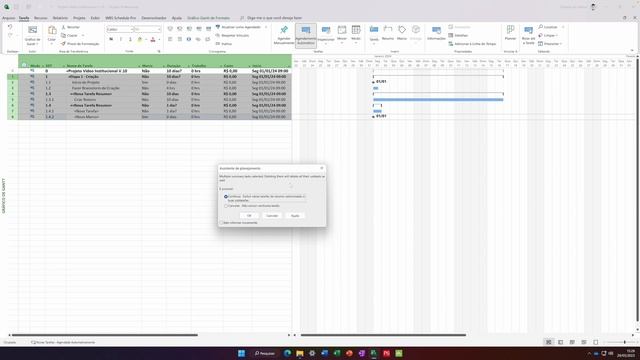640x360 pixels.
Task: Apply yellow background highlight color
Action: coord(140,40)
